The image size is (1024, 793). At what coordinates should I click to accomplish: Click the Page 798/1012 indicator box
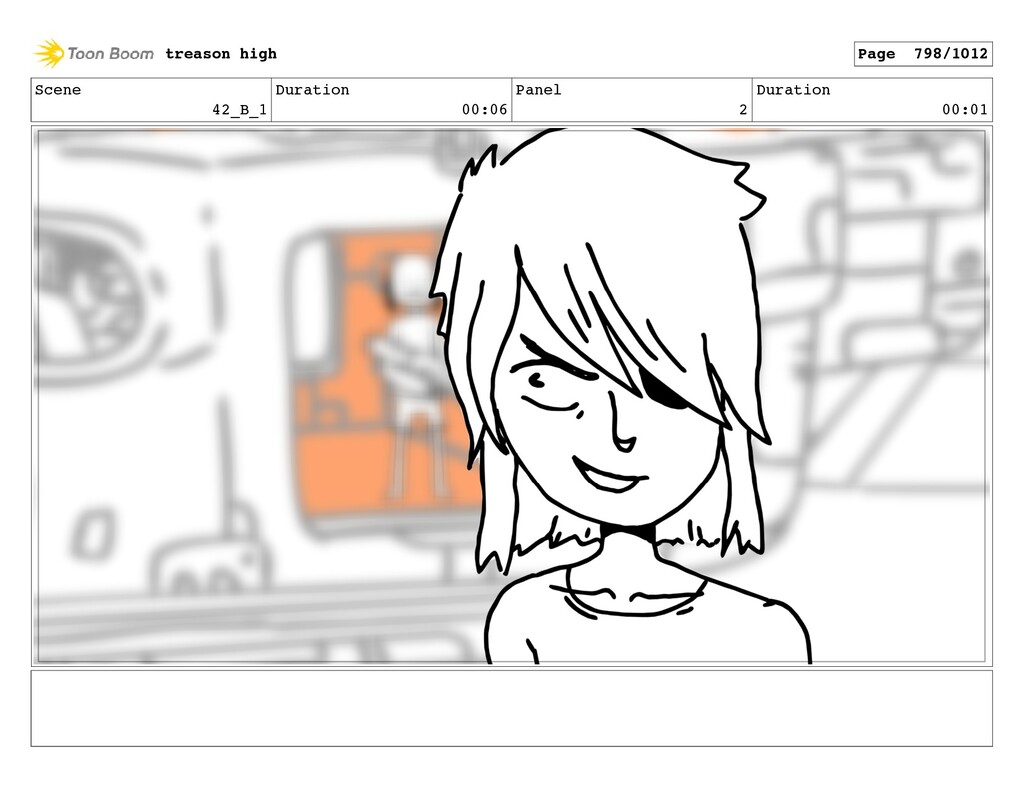point(923,54)
